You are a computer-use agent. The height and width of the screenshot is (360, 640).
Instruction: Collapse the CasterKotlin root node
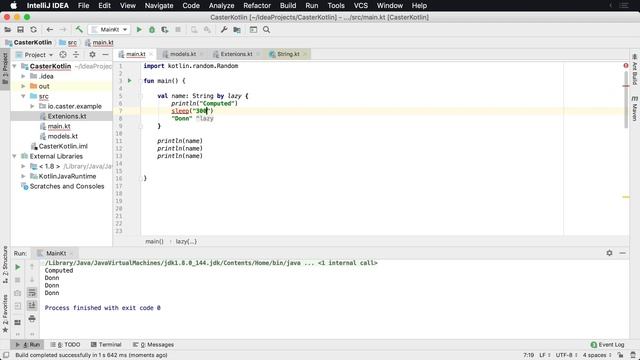pyautogui.click(x=15, y=66)
